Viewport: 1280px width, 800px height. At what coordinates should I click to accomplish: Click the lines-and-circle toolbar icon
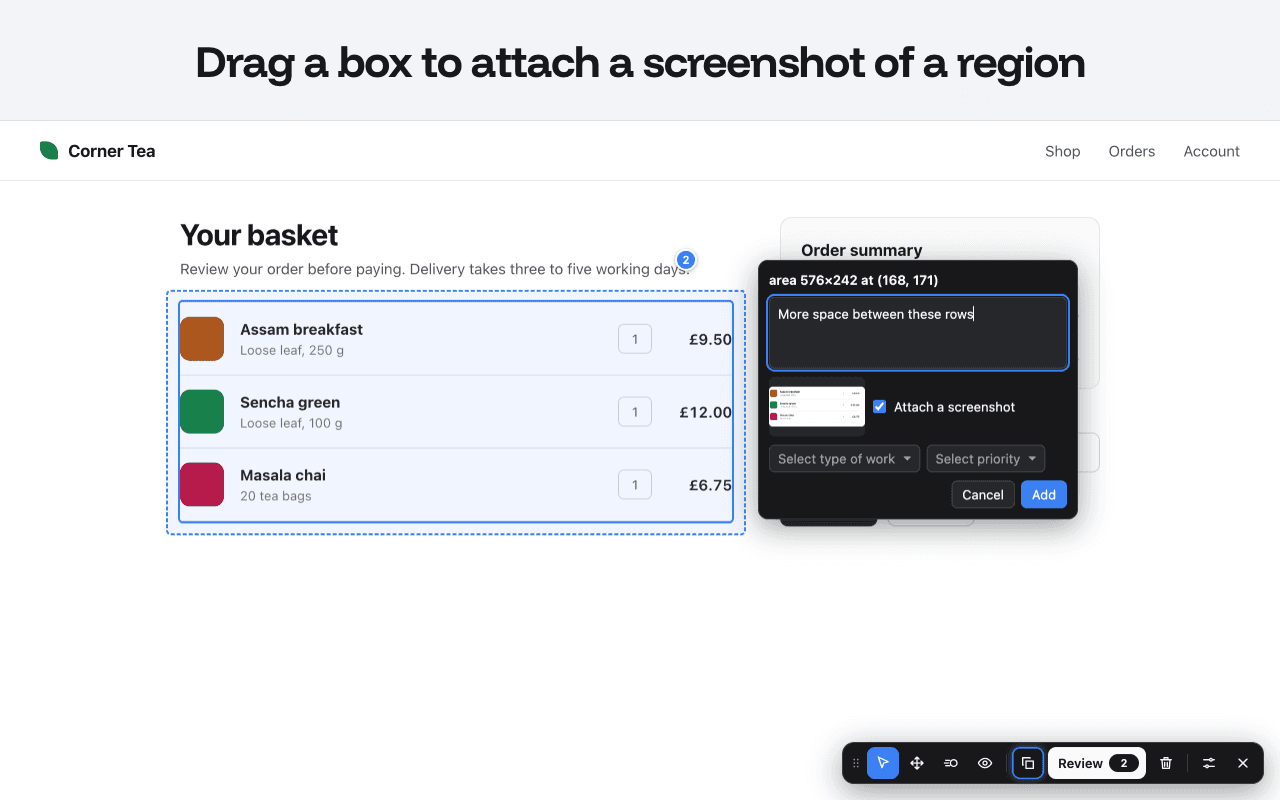pyautogui.click(x=951, y=763)
